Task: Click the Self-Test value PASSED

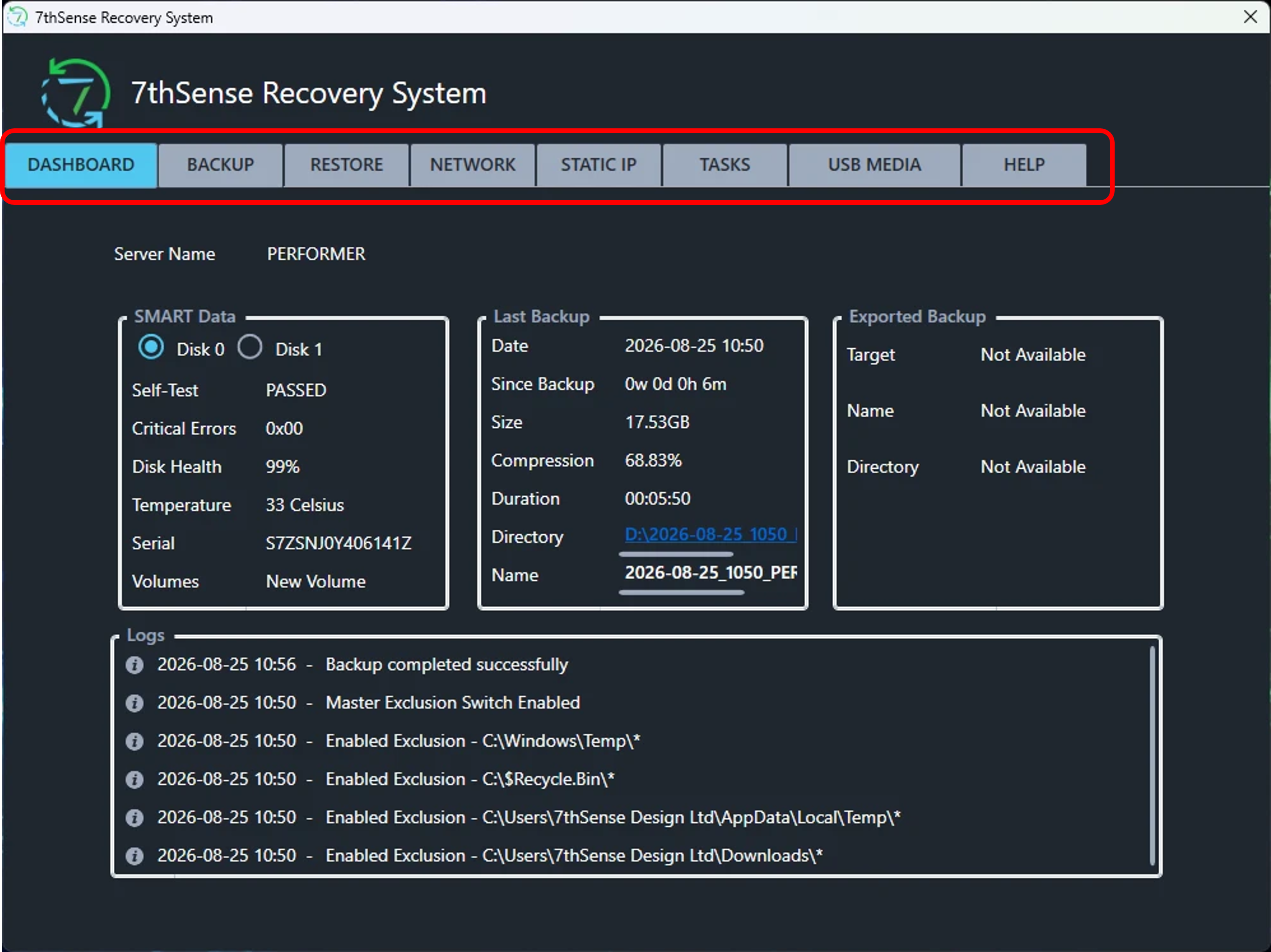Action: [296, 390]
